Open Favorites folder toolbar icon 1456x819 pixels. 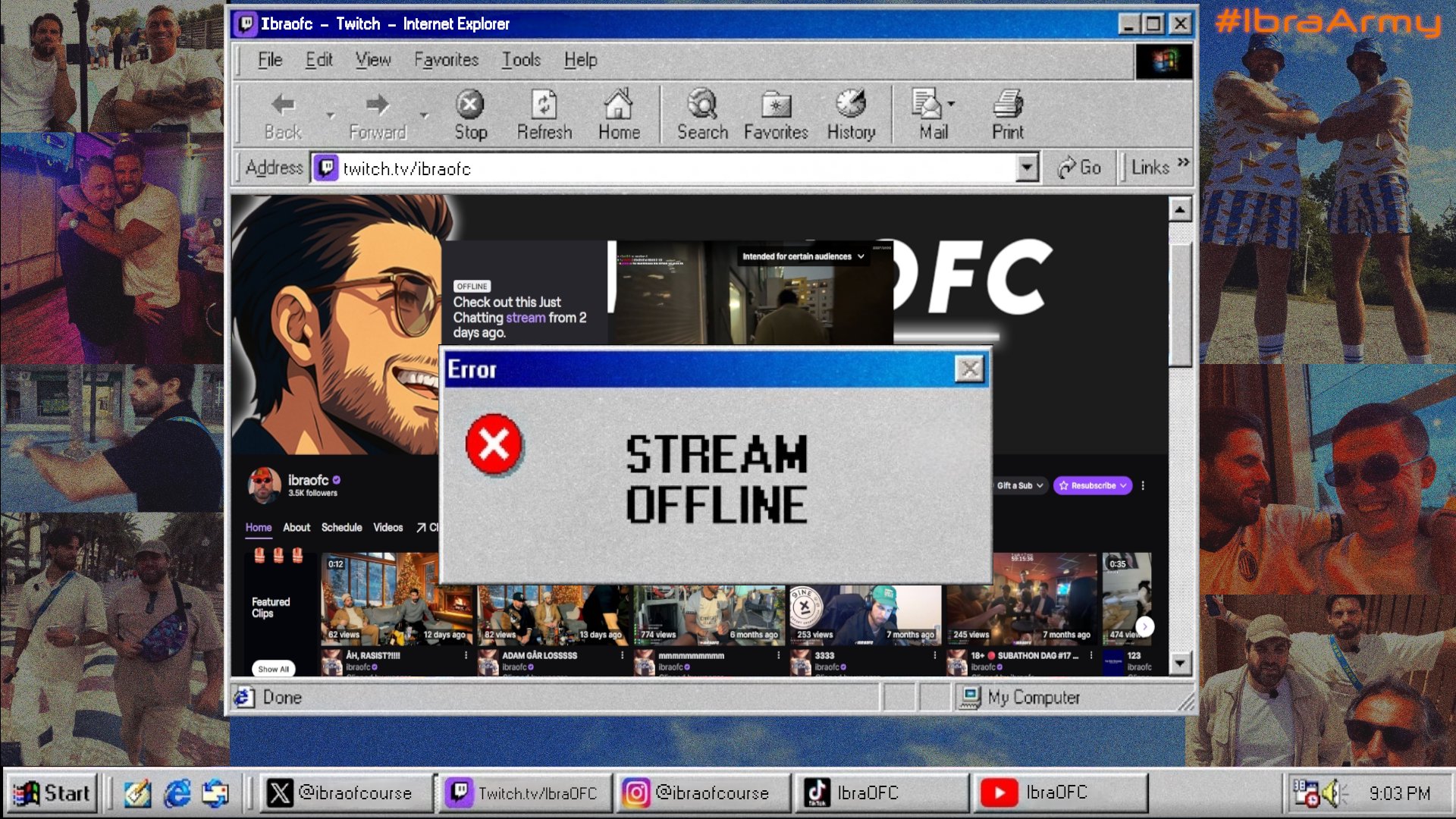click(776, 115)
